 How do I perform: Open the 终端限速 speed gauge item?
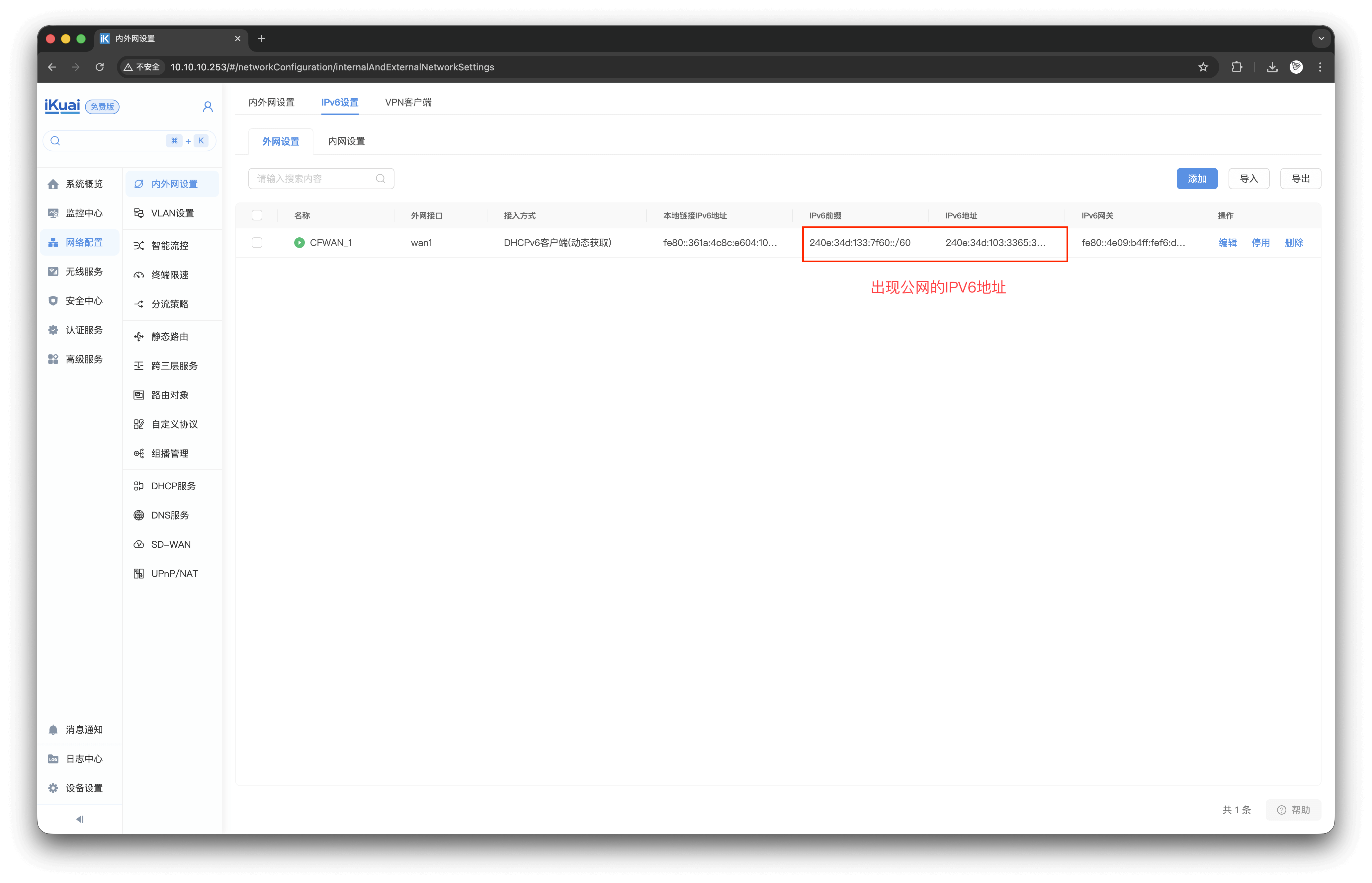coord(139,275)
